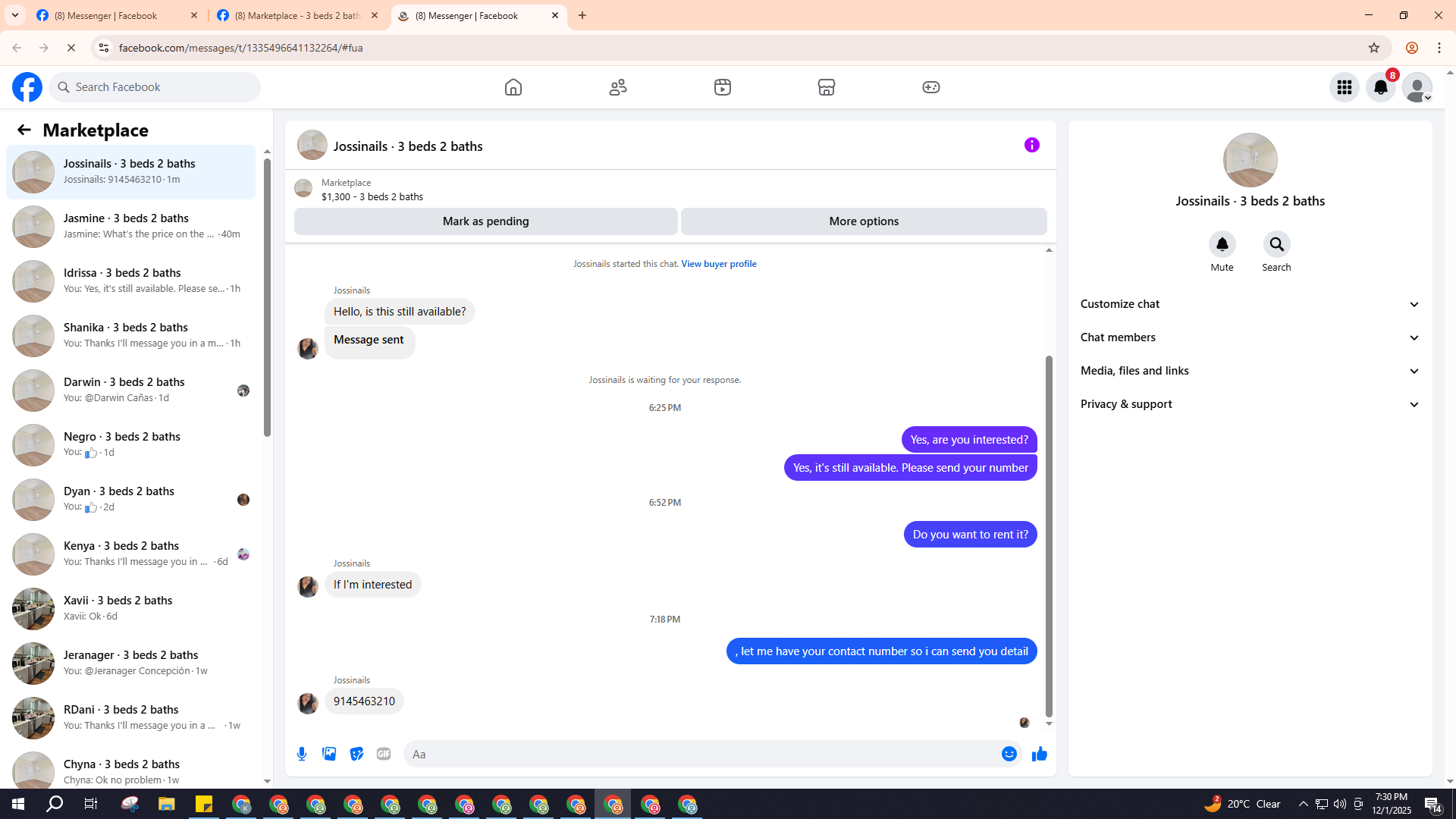Select the active Messenger tab
This screenshot has width=1456, height=819.
[479, 15]
